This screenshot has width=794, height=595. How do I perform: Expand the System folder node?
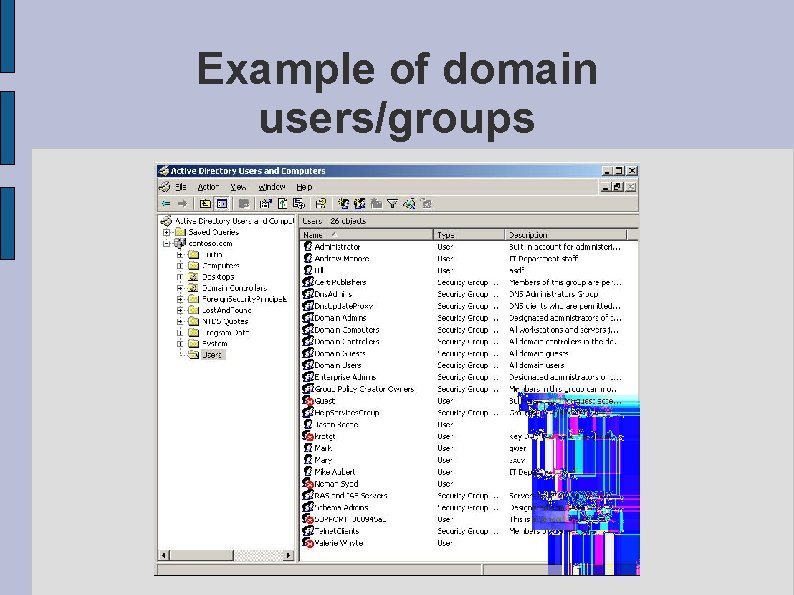(x=179, y=344)
